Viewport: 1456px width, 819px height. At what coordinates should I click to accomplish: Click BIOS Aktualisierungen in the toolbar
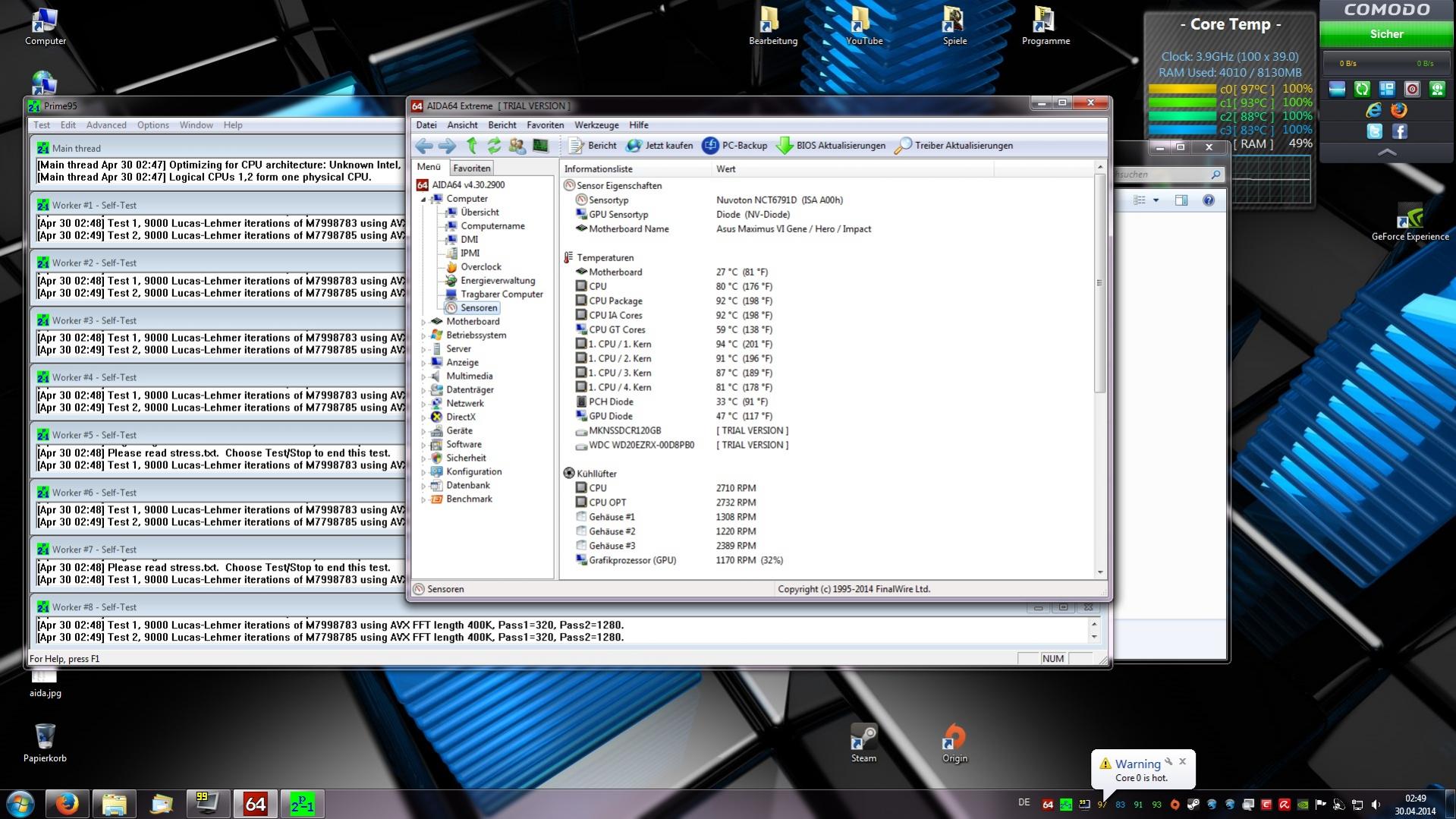click(x=831, y=146)
